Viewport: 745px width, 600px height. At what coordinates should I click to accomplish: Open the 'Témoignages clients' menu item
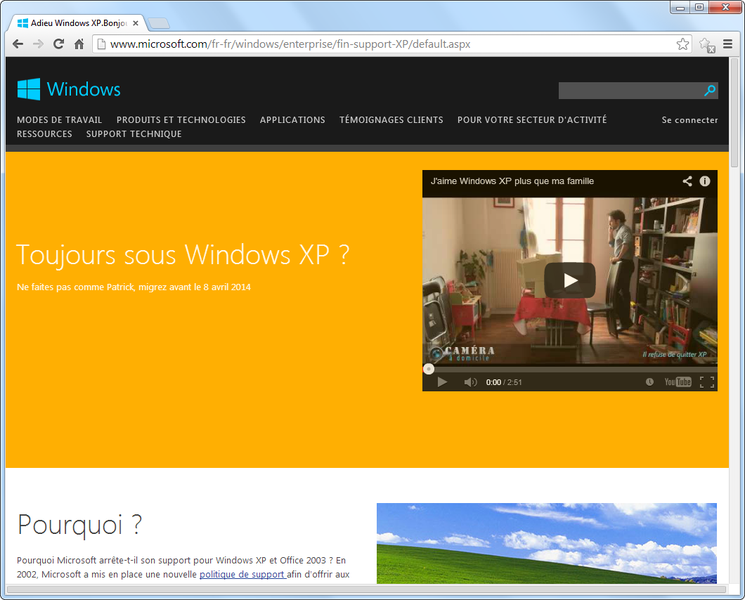coord(391,120)
